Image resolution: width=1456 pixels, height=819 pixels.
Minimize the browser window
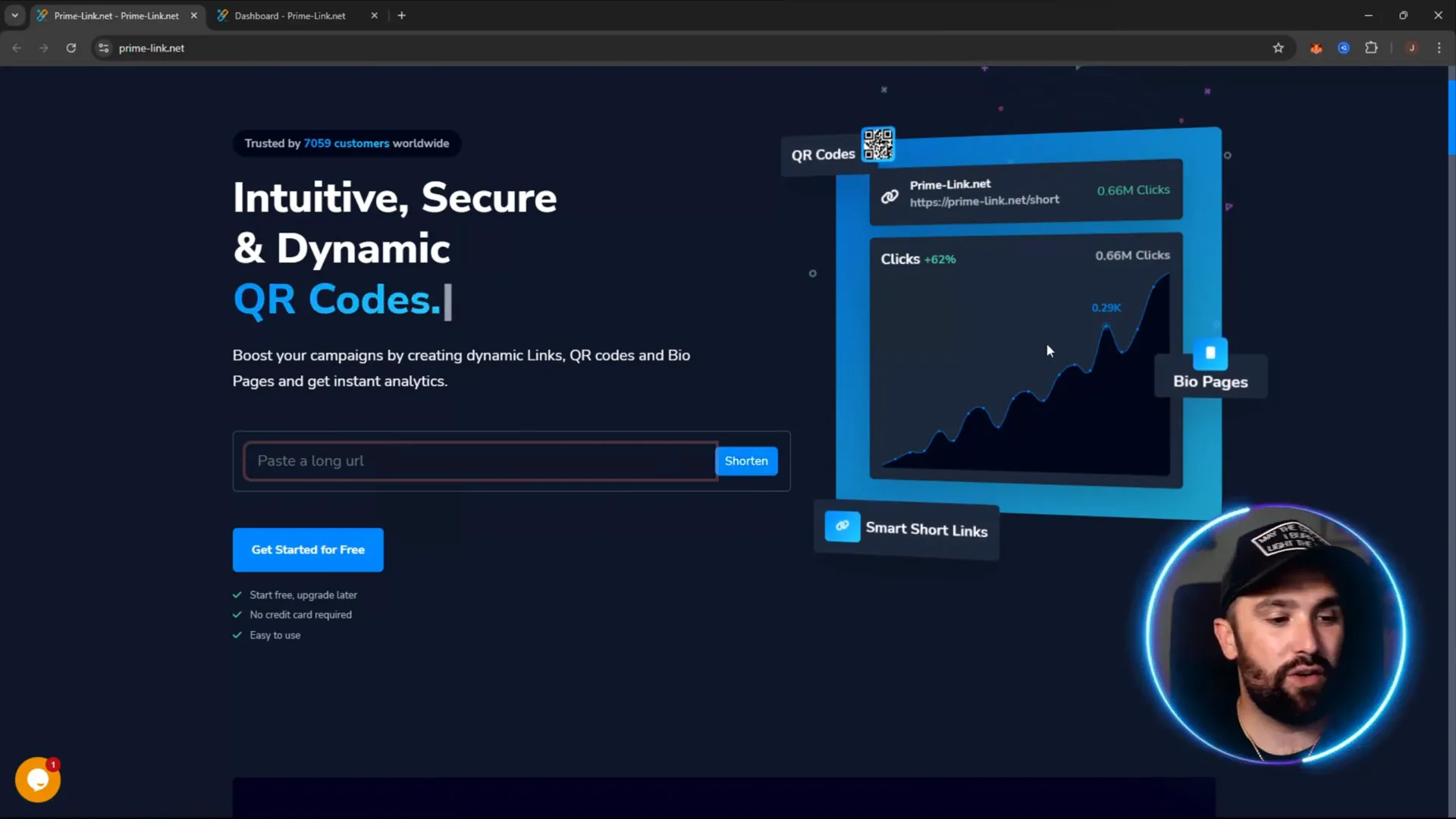(1369, 15)
